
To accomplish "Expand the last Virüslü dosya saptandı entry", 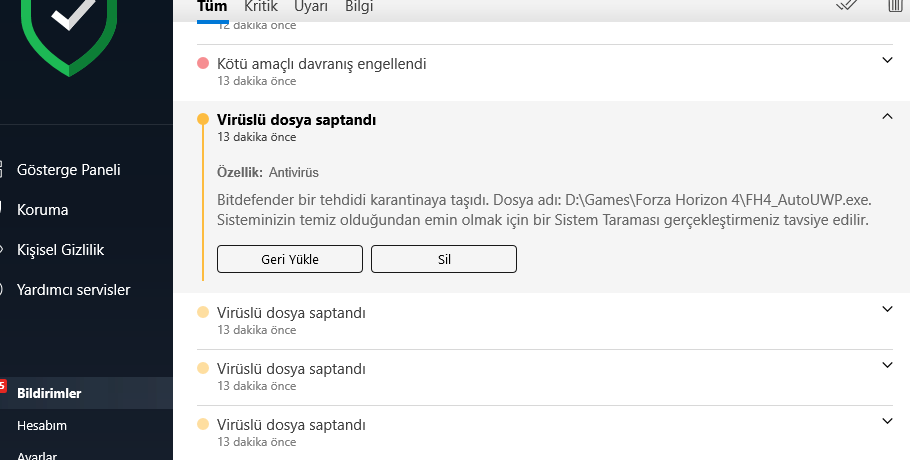I will point(887,421).
